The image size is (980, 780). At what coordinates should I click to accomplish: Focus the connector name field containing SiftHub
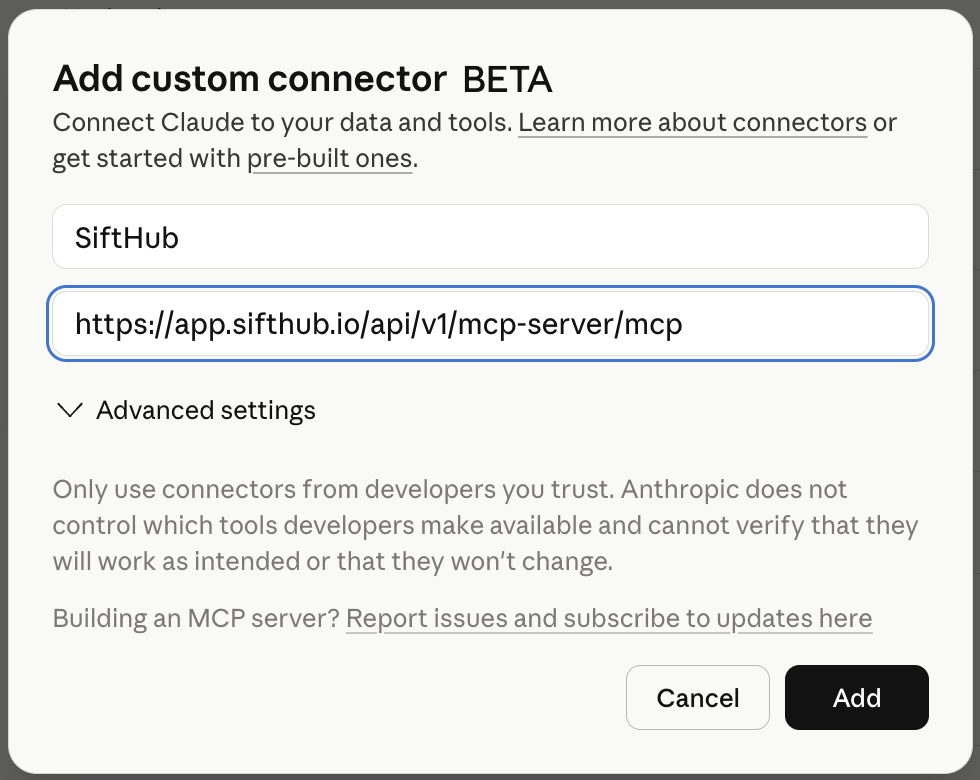point(490,237)
